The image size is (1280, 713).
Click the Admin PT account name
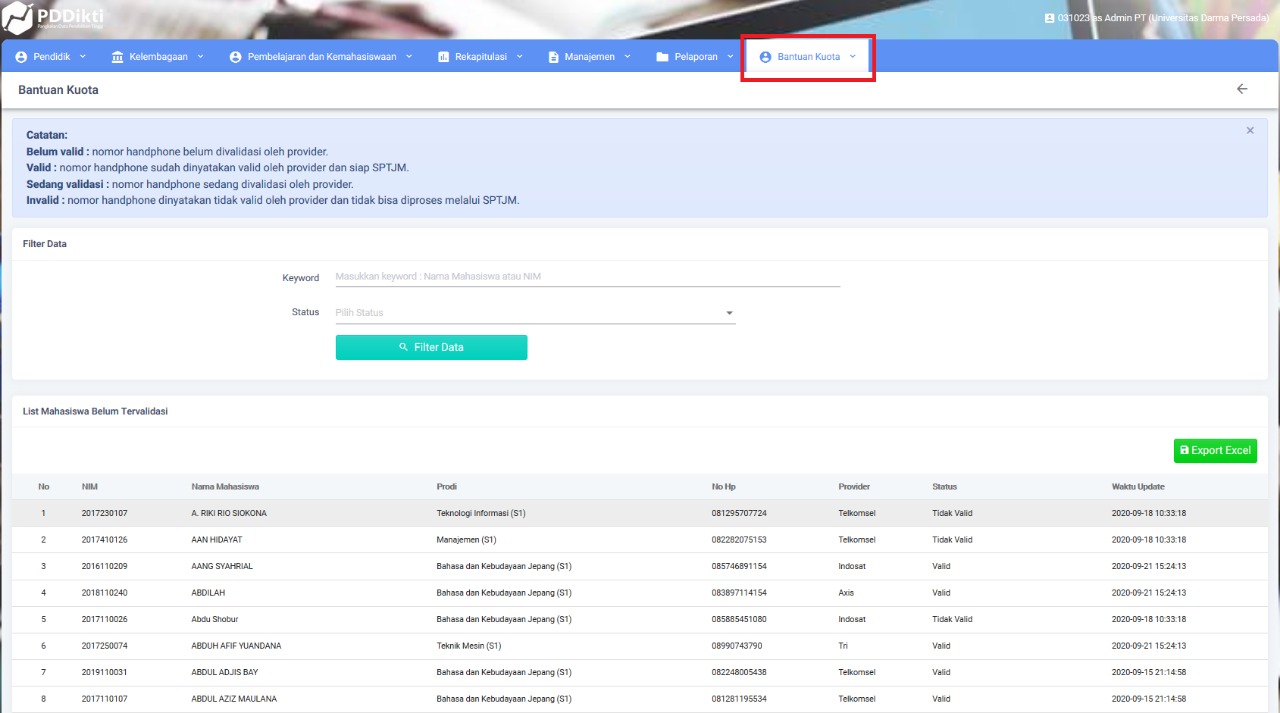[1163, 18]
